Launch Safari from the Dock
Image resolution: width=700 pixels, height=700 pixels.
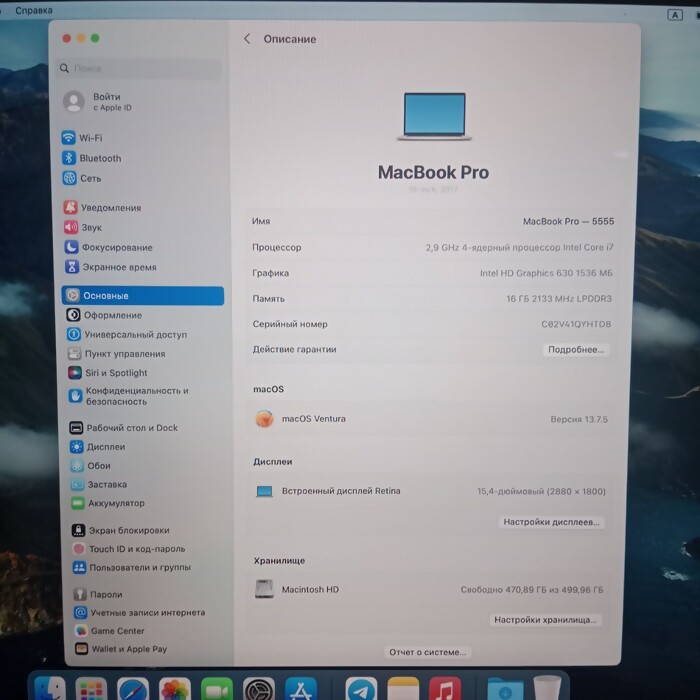coord(133,688)
